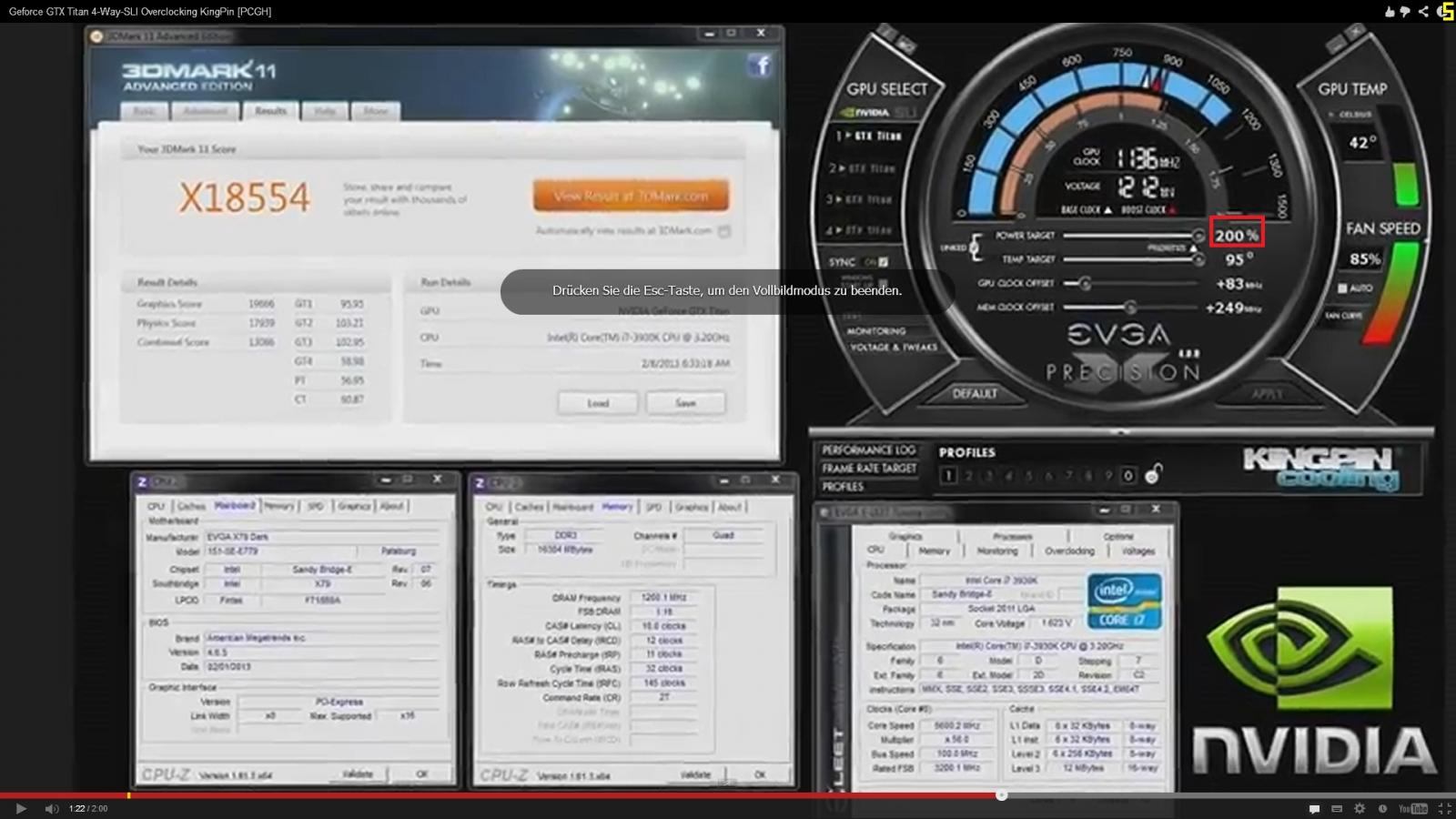This screenshot has width=1456, height=819.
Task: Click the Mem Clock Offset slider handle
Action: pos(1129,308)
